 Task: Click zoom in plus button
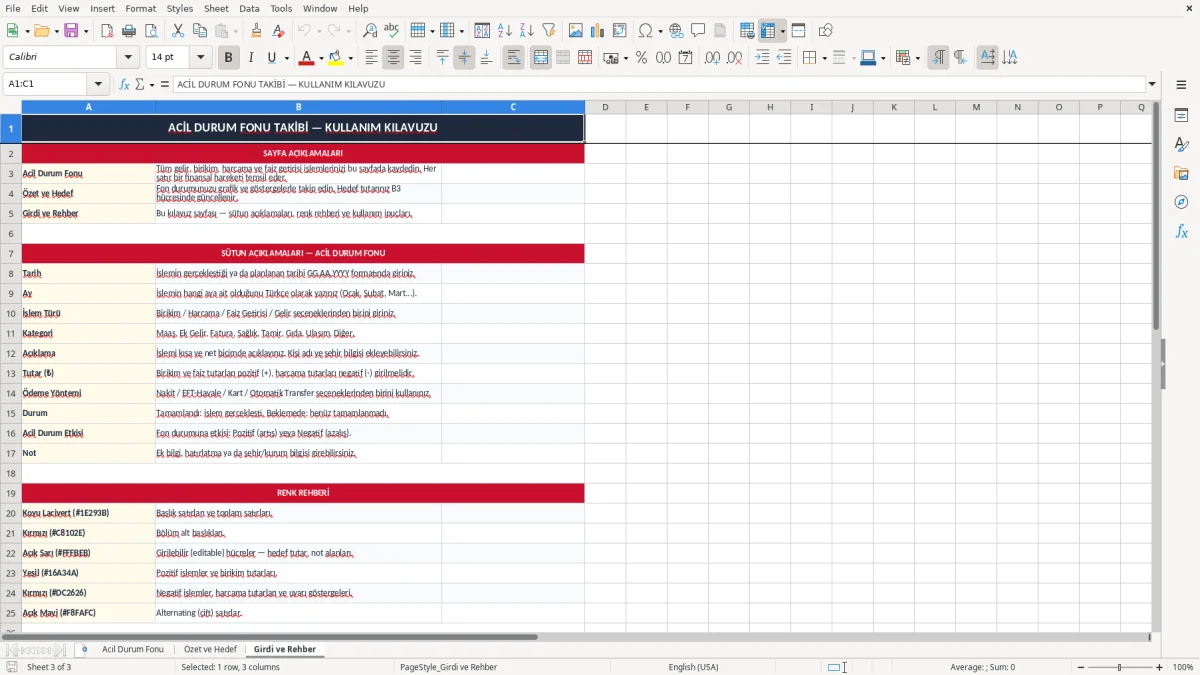pyautogui.click(x=1160, y=667)
